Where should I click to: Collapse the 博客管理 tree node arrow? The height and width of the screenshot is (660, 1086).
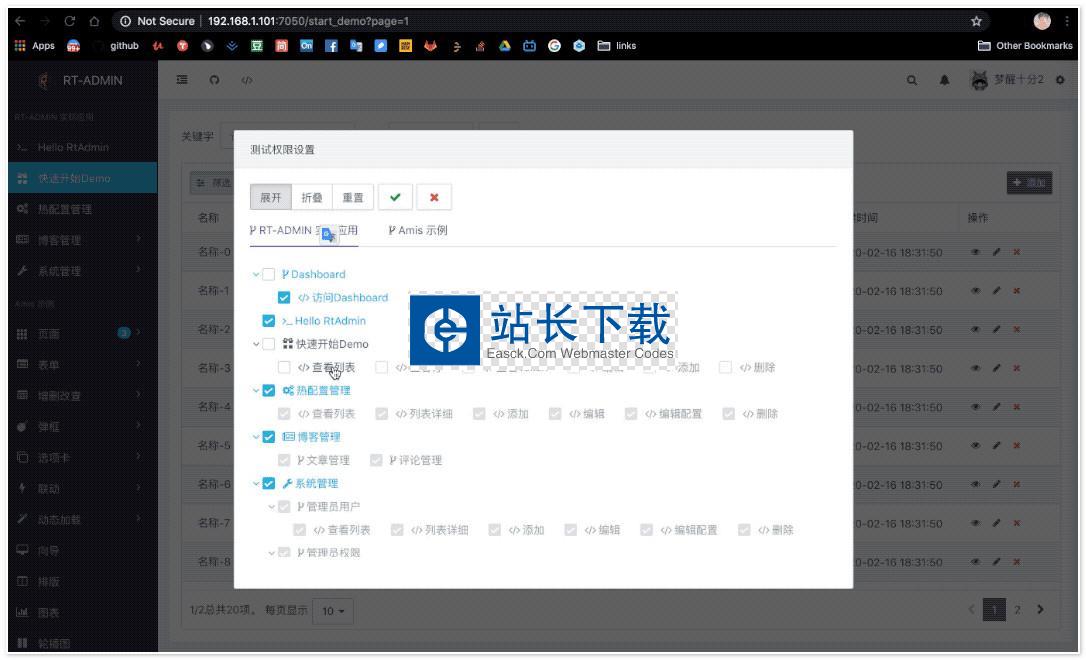pos(256,437)
